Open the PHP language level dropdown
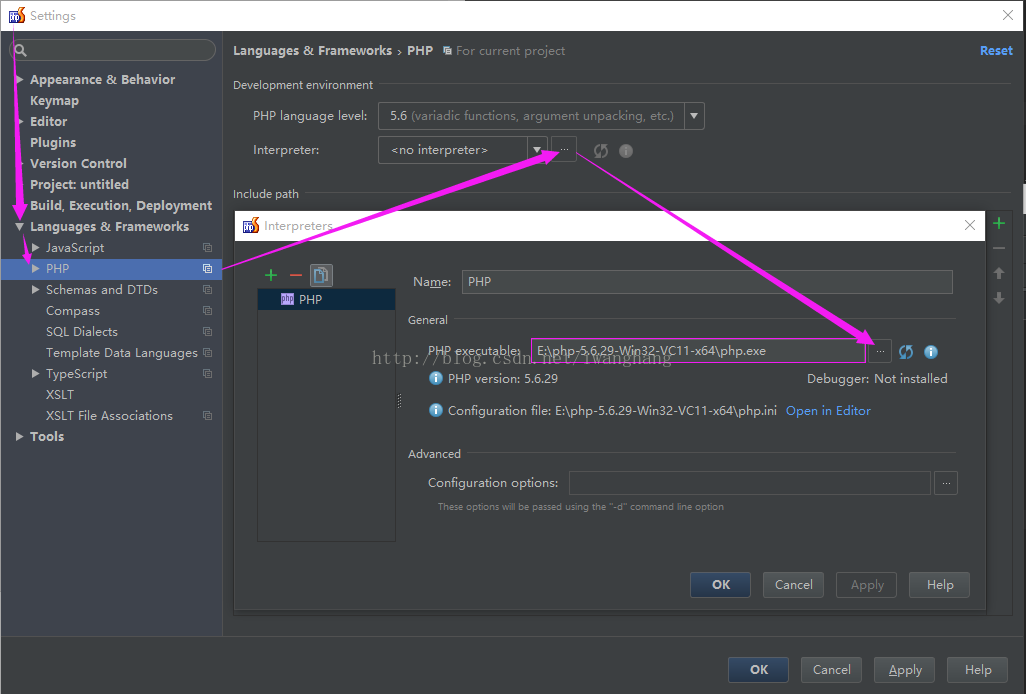1026x694 pixels. (695, 116)
